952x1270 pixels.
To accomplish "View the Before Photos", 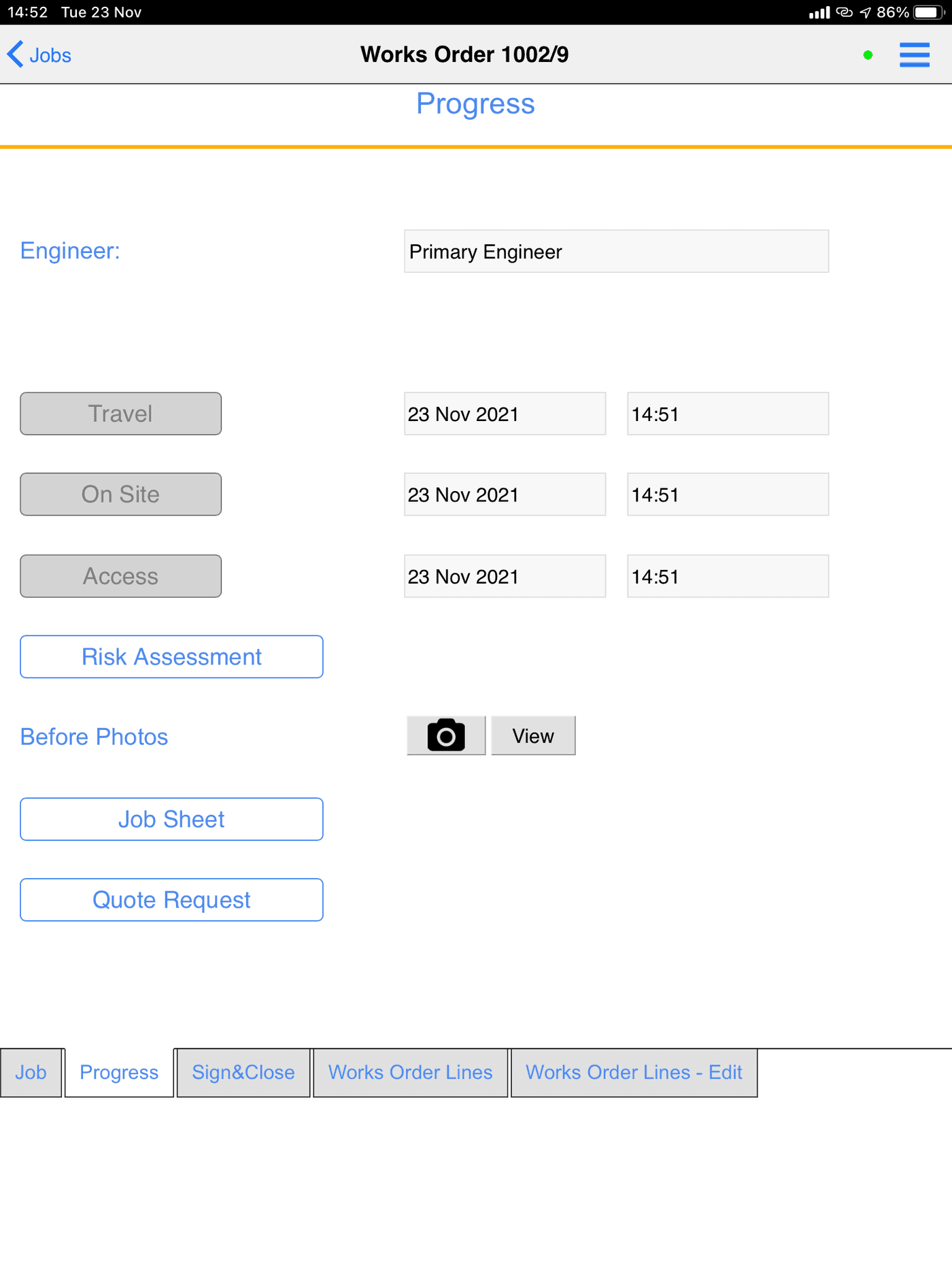I will 533,735.
